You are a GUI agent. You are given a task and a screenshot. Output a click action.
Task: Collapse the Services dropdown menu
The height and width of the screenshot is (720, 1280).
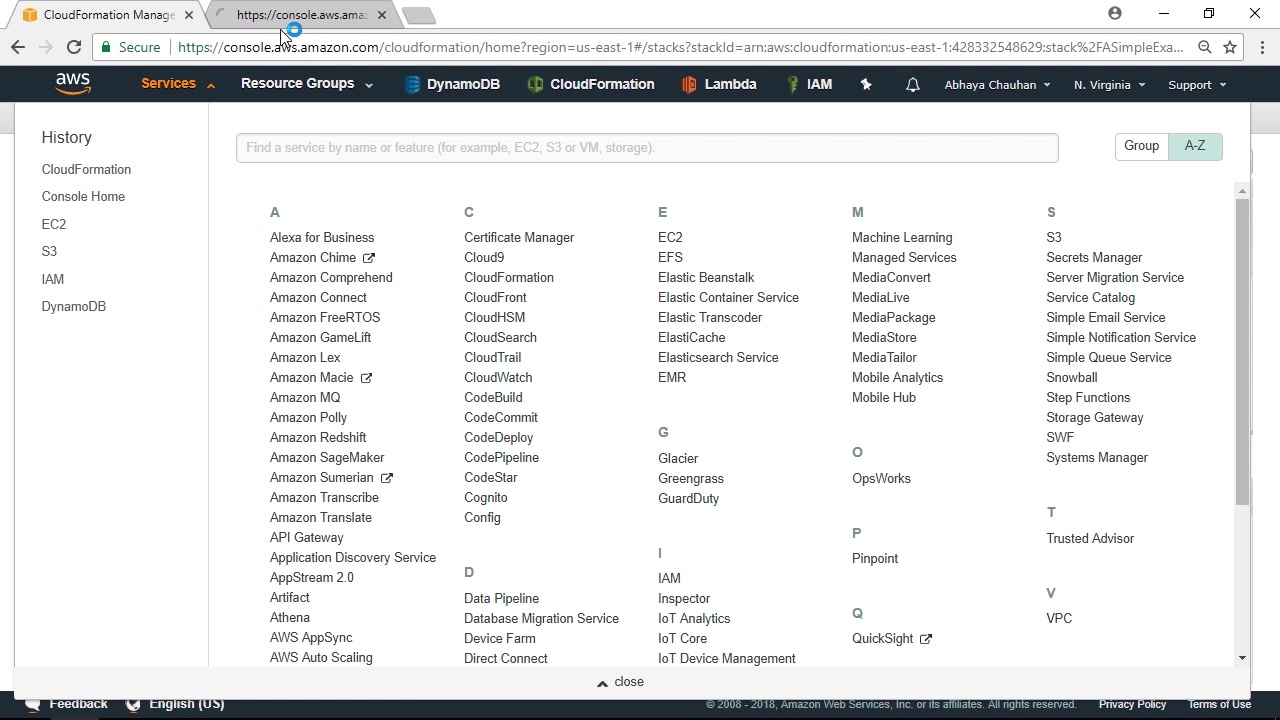pyautogui.click(x=178, y=84)
